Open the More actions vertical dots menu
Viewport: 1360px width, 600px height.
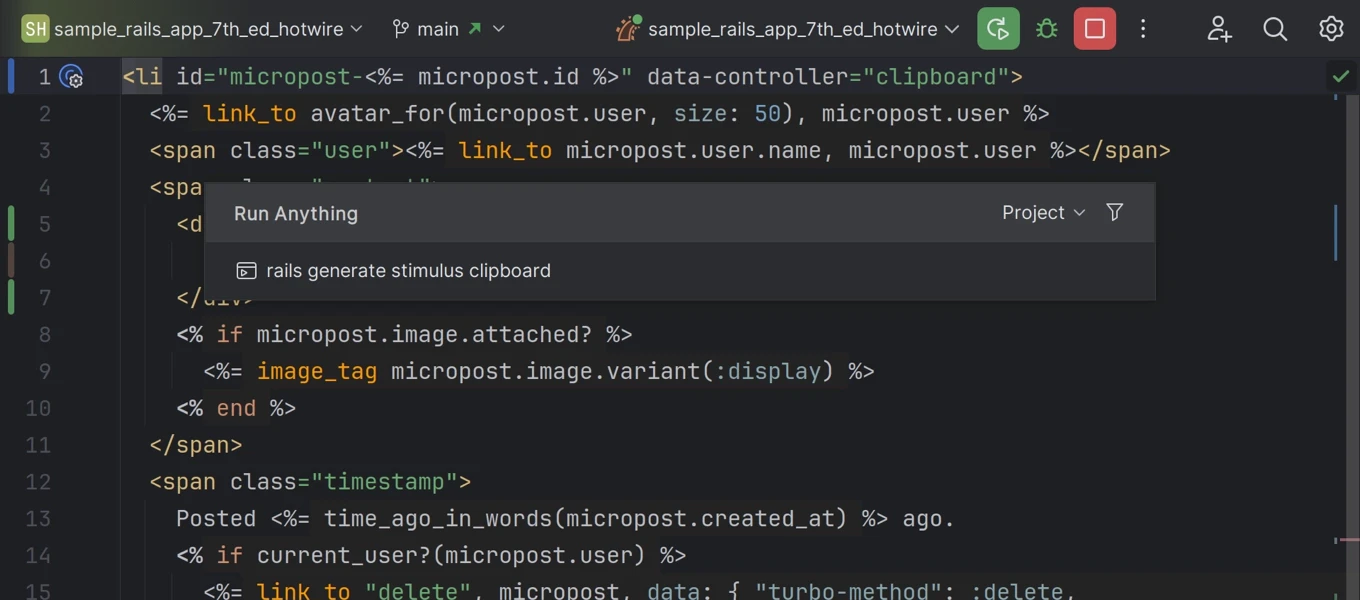(x=1143, y=29)
